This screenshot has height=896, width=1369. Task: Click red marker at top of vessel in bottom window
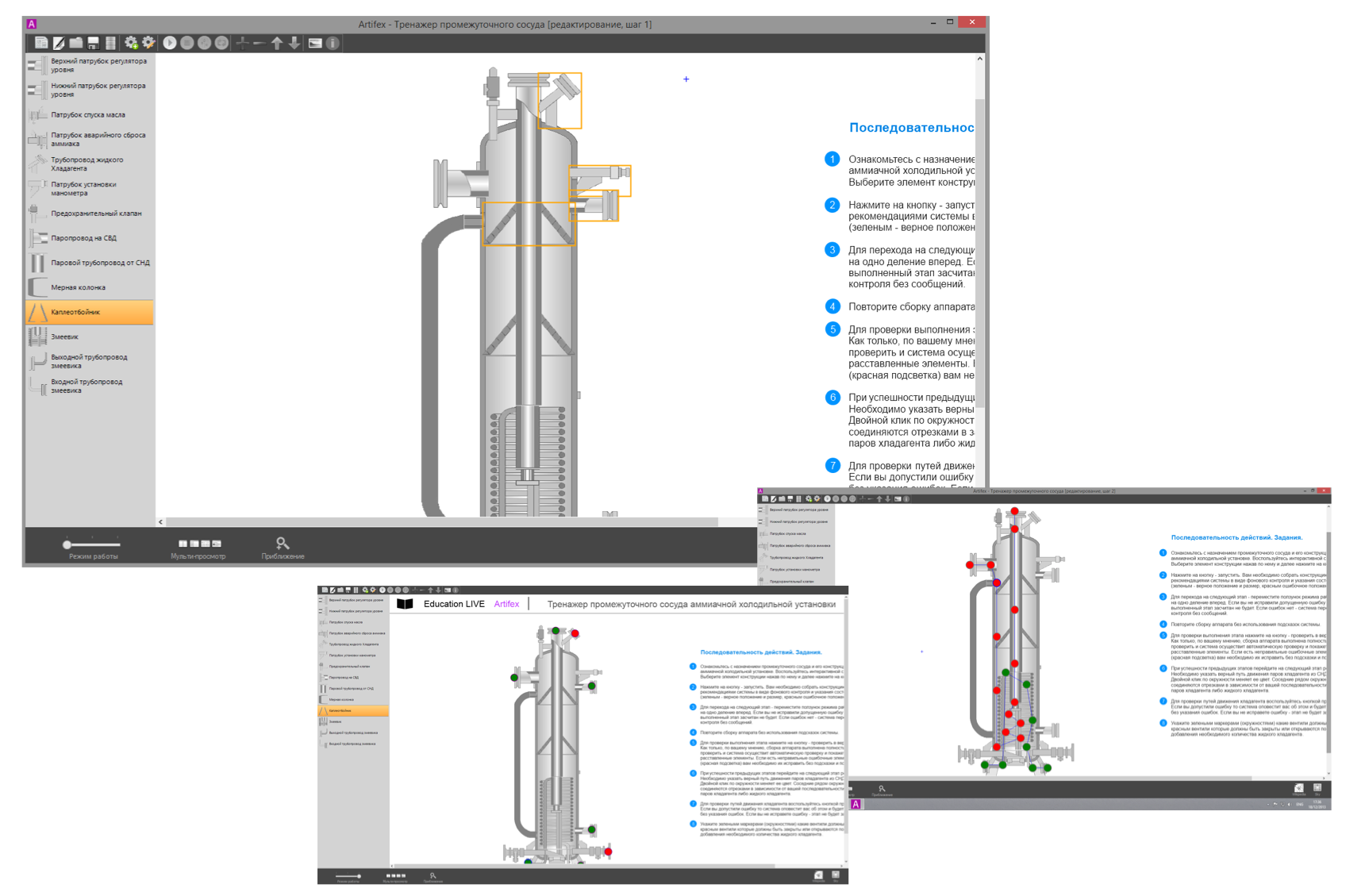[x=575, y=633]
